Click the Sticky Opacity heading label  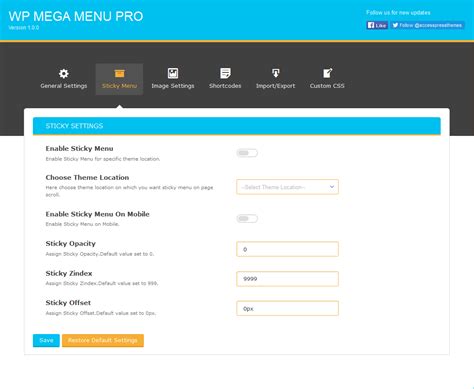tap(71, 244)
